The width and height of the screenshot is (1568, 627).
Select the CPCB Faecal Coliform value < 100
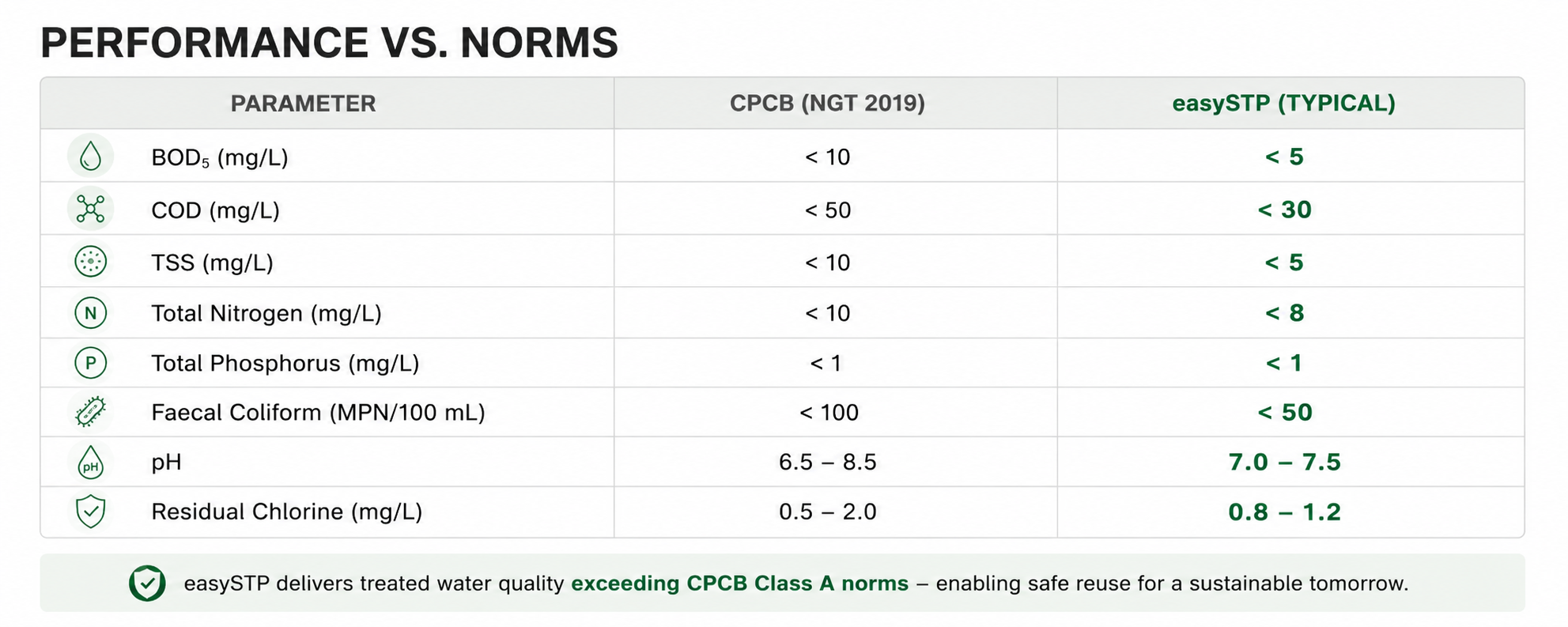point(829,412)
